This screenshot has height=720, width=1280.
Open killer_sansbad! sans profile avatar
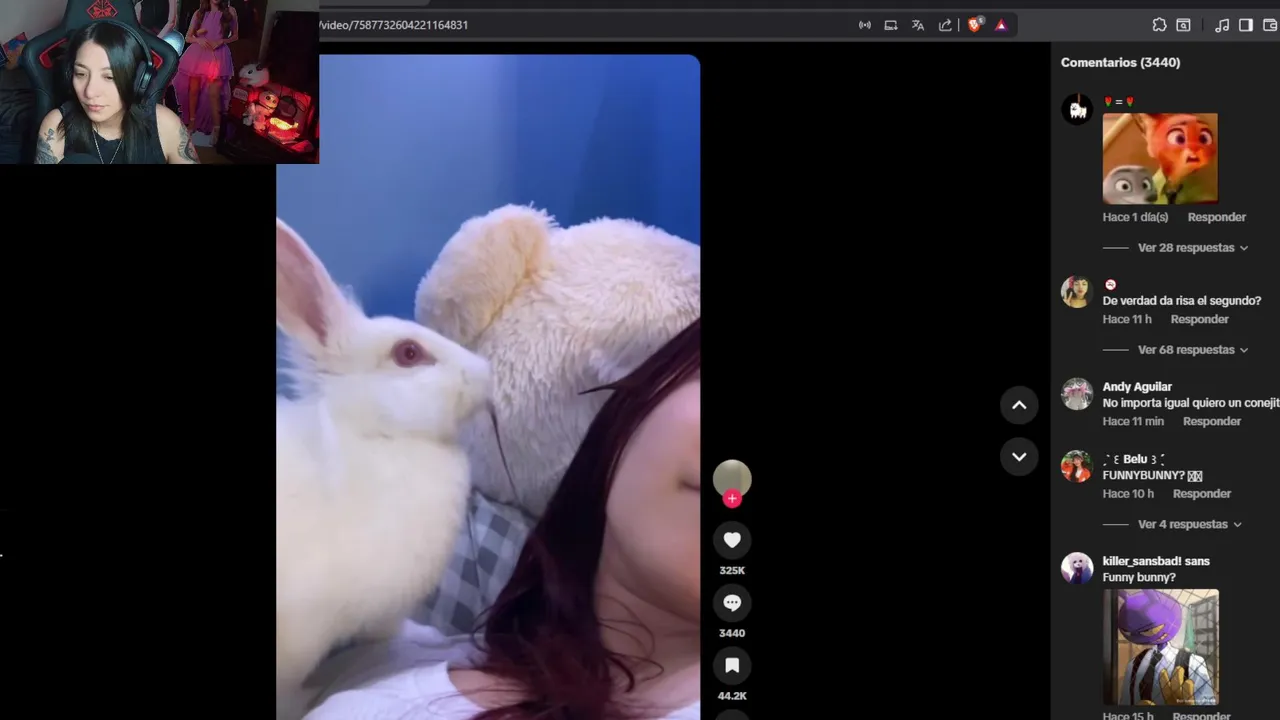(x=1077, y=568)
